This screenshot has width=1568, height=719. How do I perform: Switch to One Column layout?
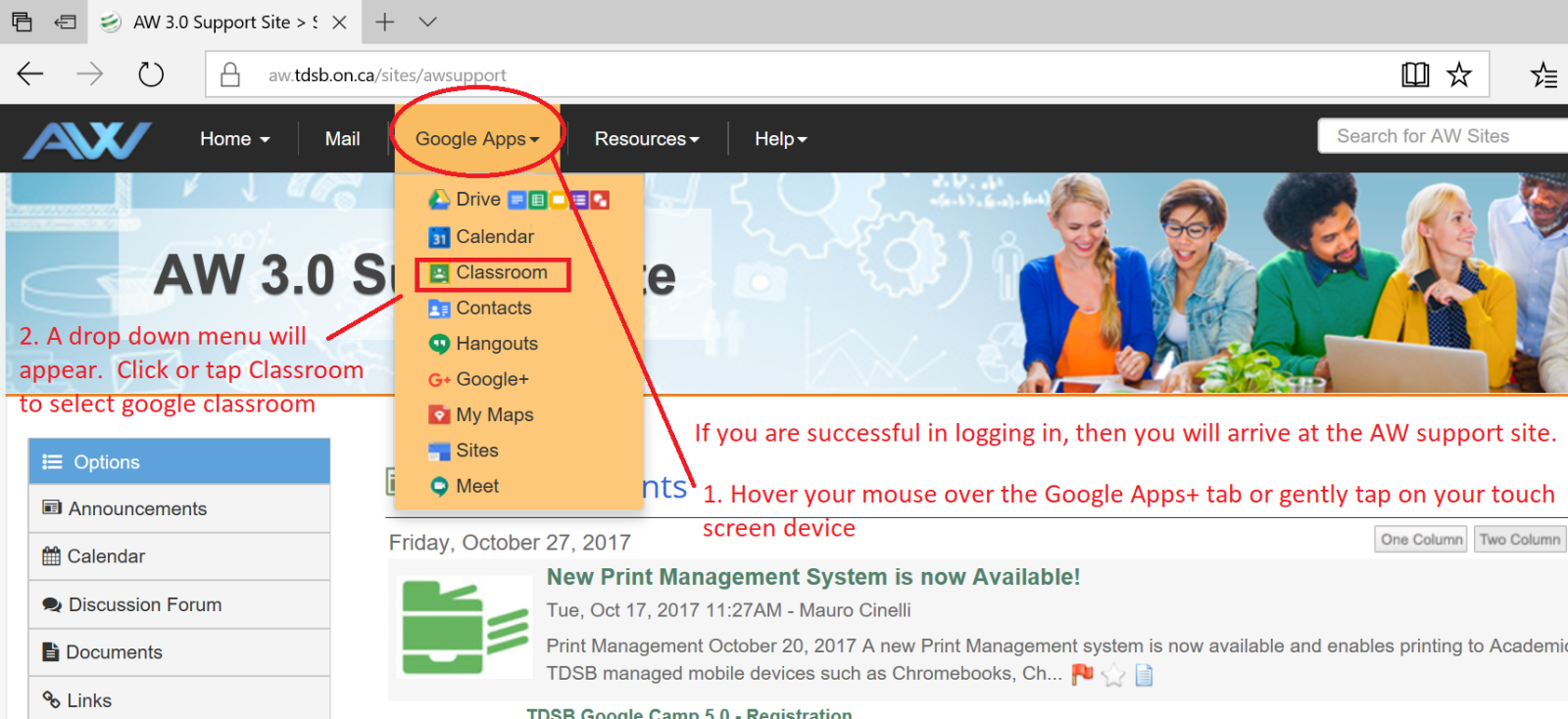[x=1421, y=539]
